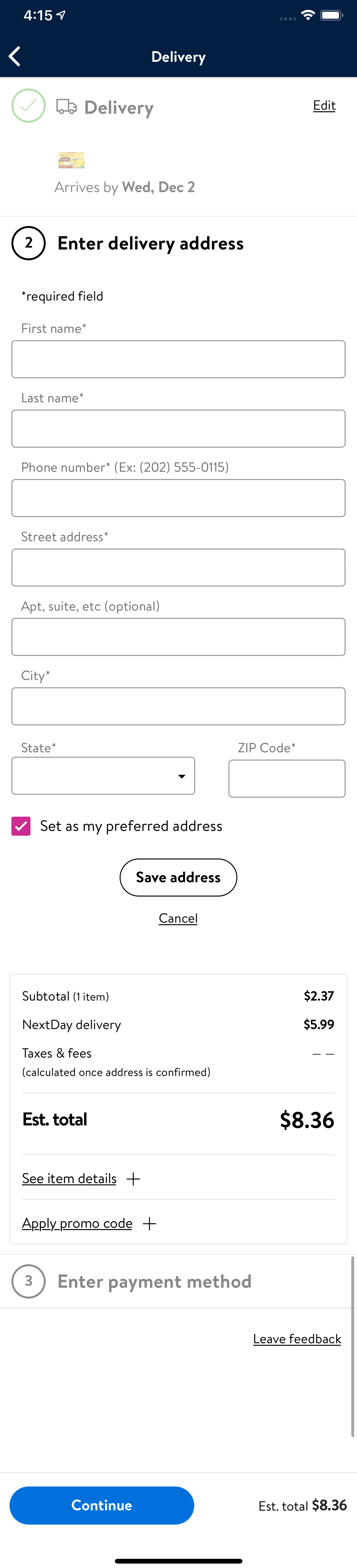Expand See item details section
The image size is (357, 1568).
click(x=69, y=1178)
